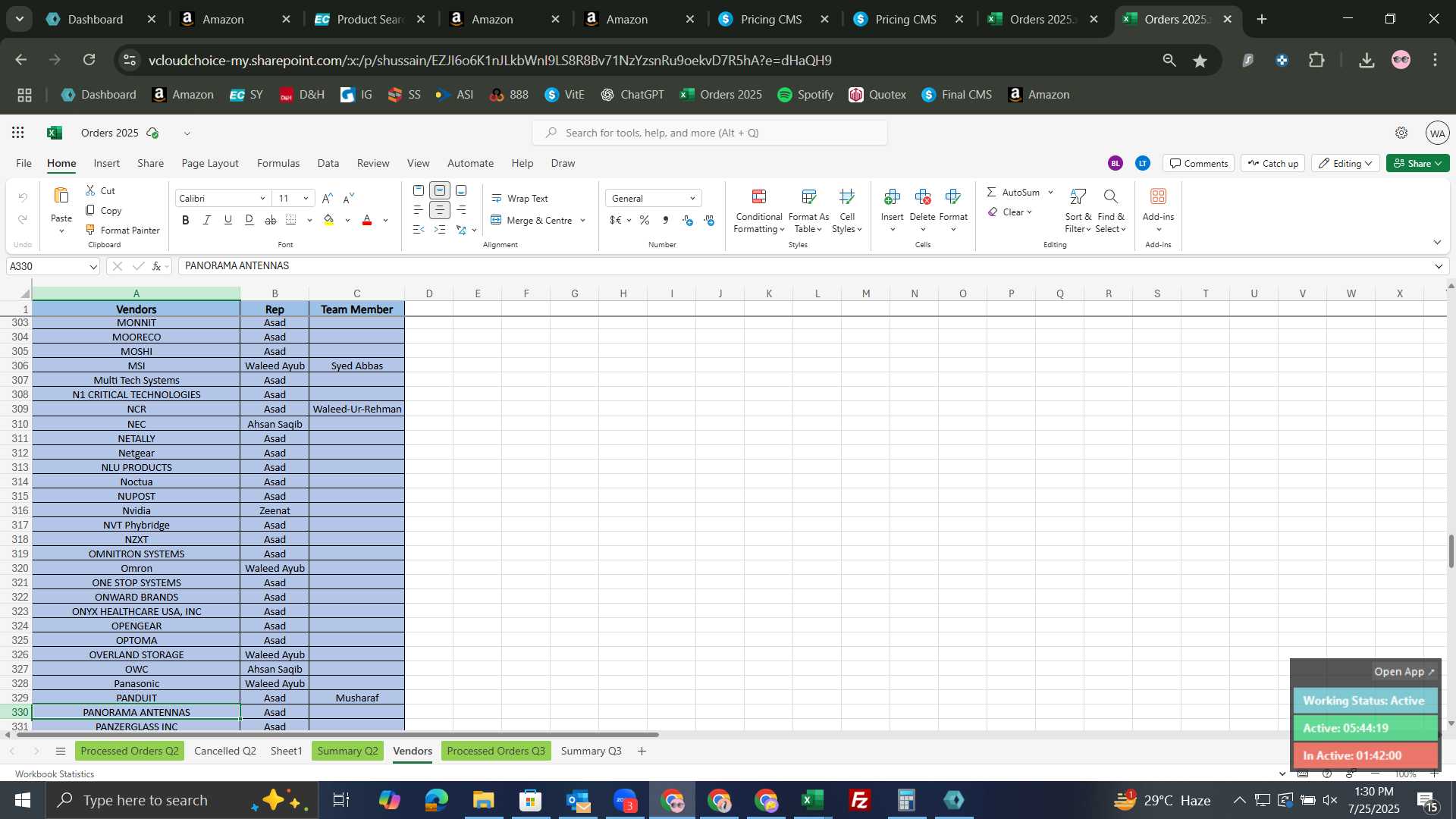The width and height of the screenshot is (1456, 819).
Task: Expand AutoSum options arrow
Action: pos(1051,193)
